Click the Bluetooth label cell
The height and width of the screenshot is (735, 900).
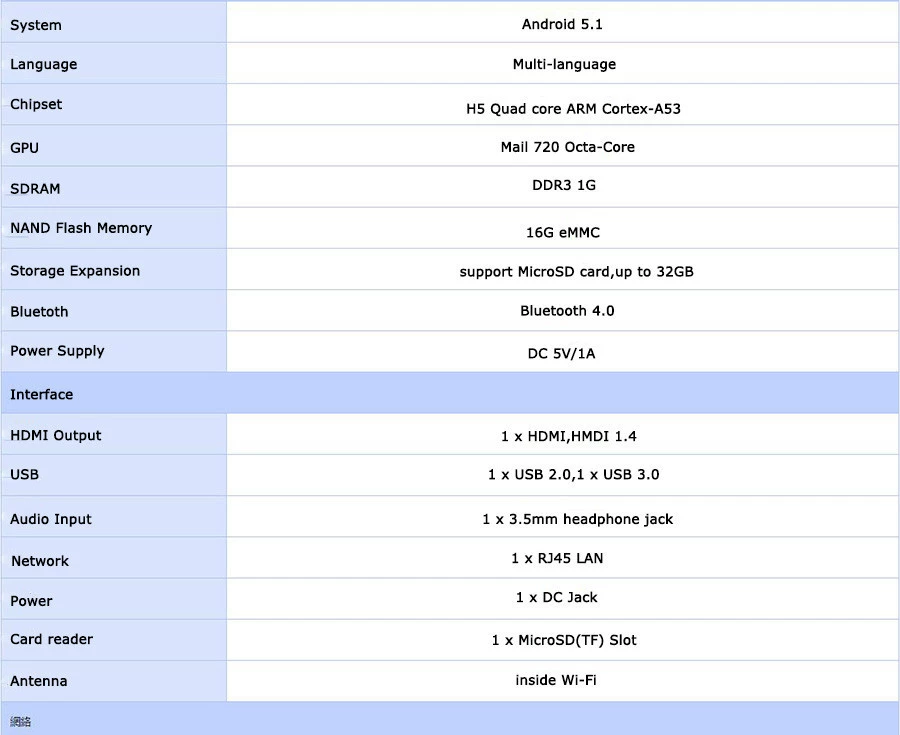(x=114, y=310)
